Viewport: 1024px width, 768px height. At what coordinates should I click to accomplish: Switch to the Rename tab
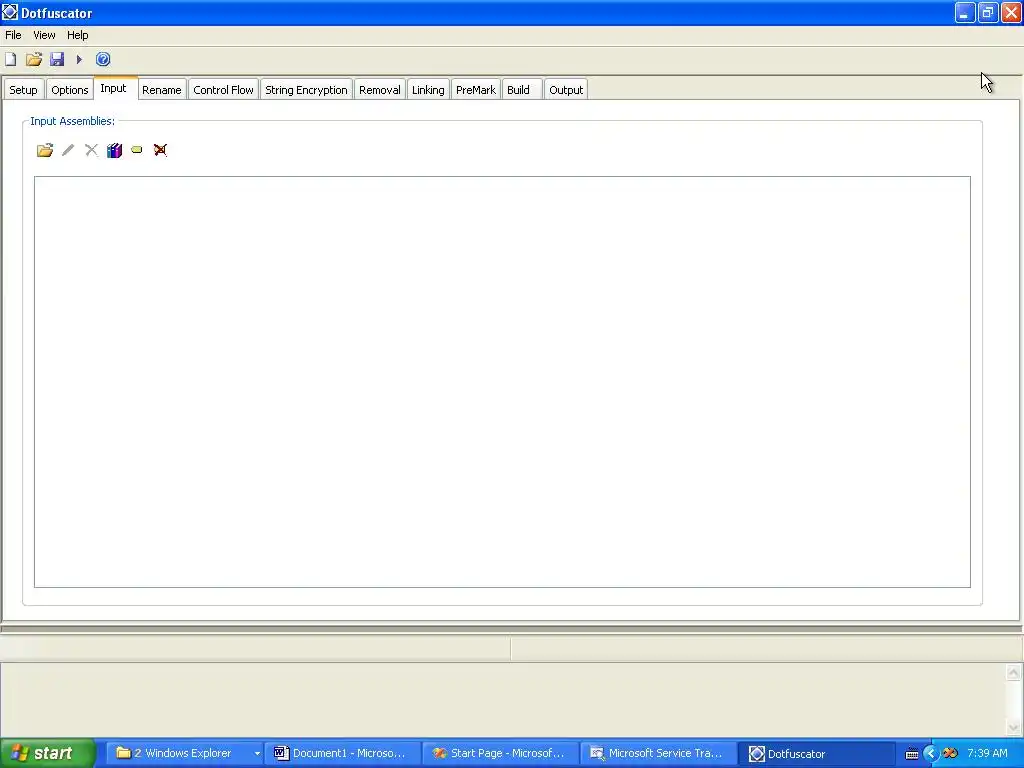point(162,90)
